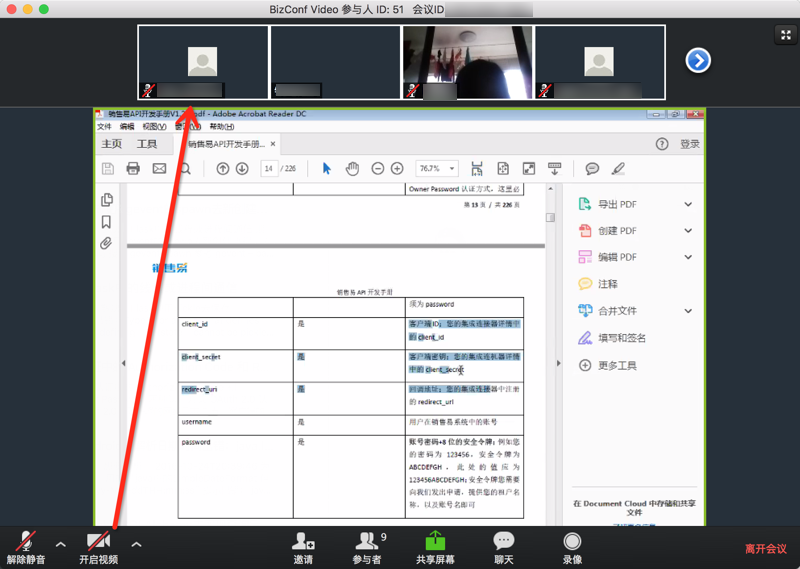The width and height of the screenshot is (800, 569).
Task: Expand 合并文件 chevron
Action: point(688,311)
